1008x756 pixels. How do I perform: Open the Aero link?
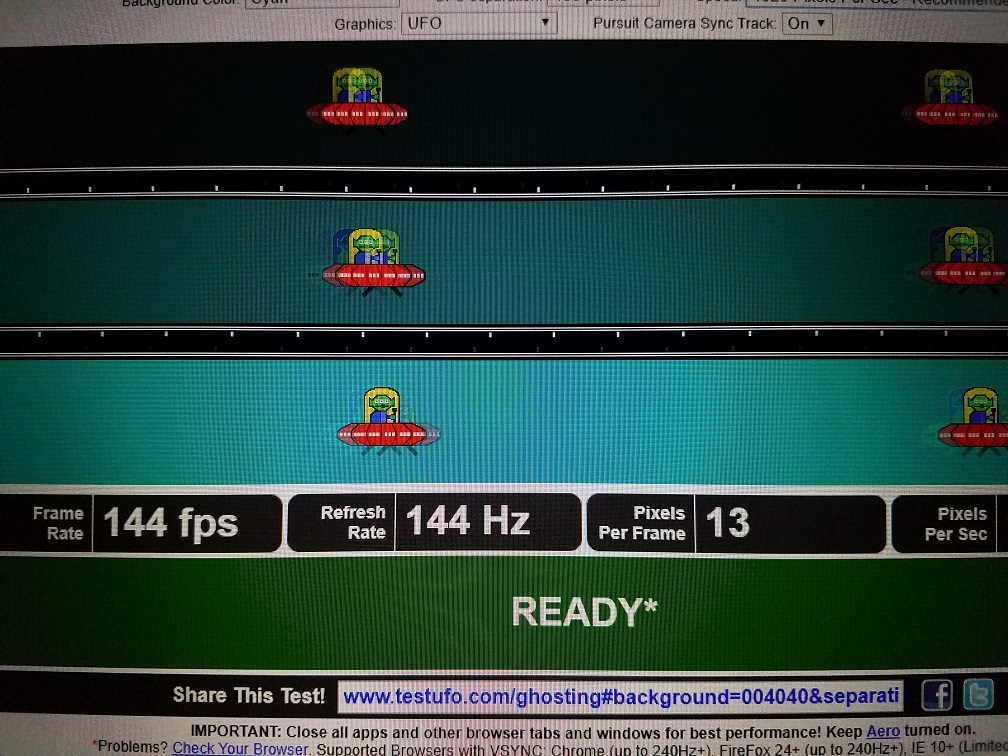pyautogui.click(x=883, y=731)
